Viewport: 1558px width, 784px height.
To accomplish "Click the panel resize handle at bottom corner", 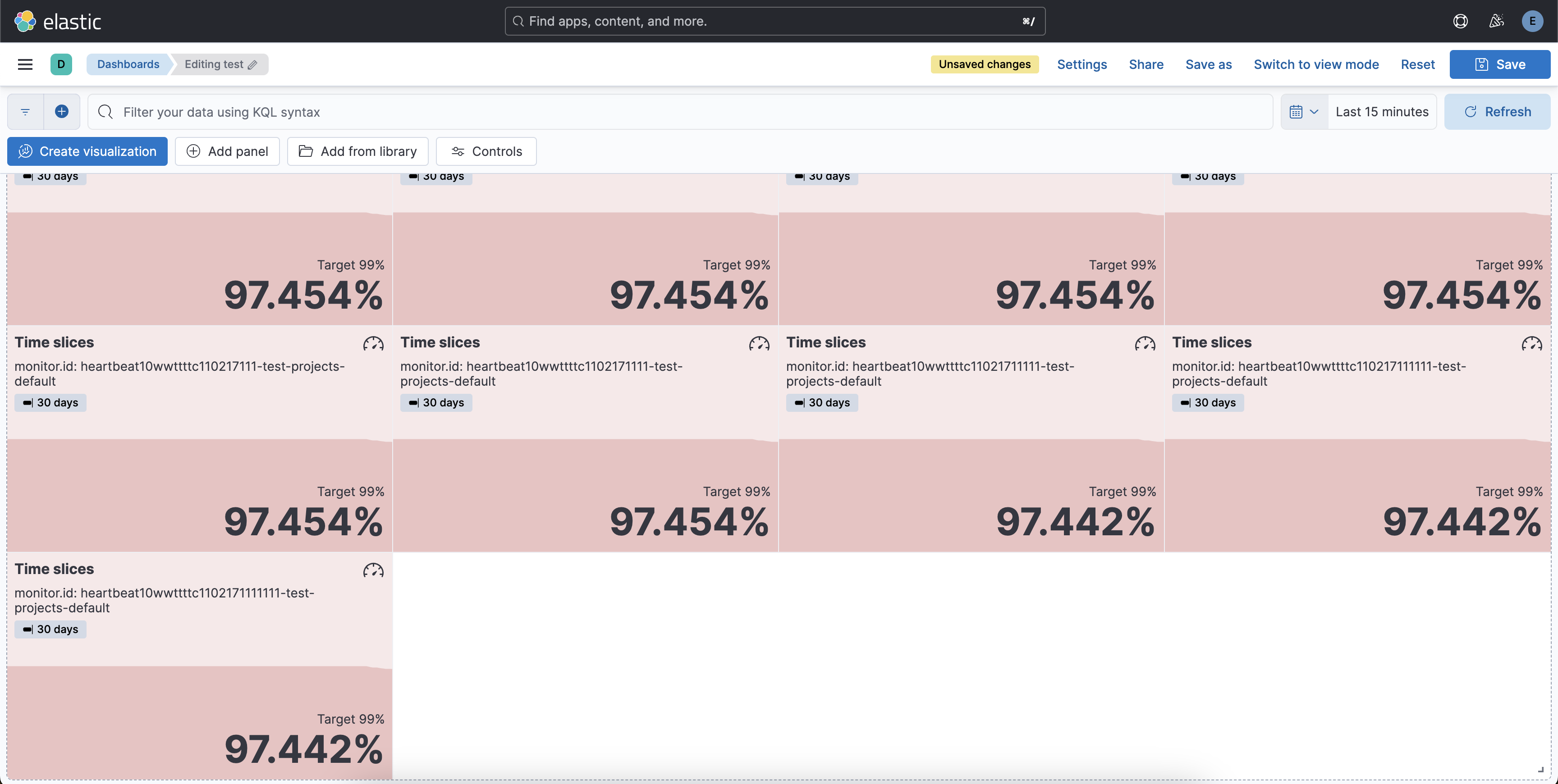I will coord(1540,770).
